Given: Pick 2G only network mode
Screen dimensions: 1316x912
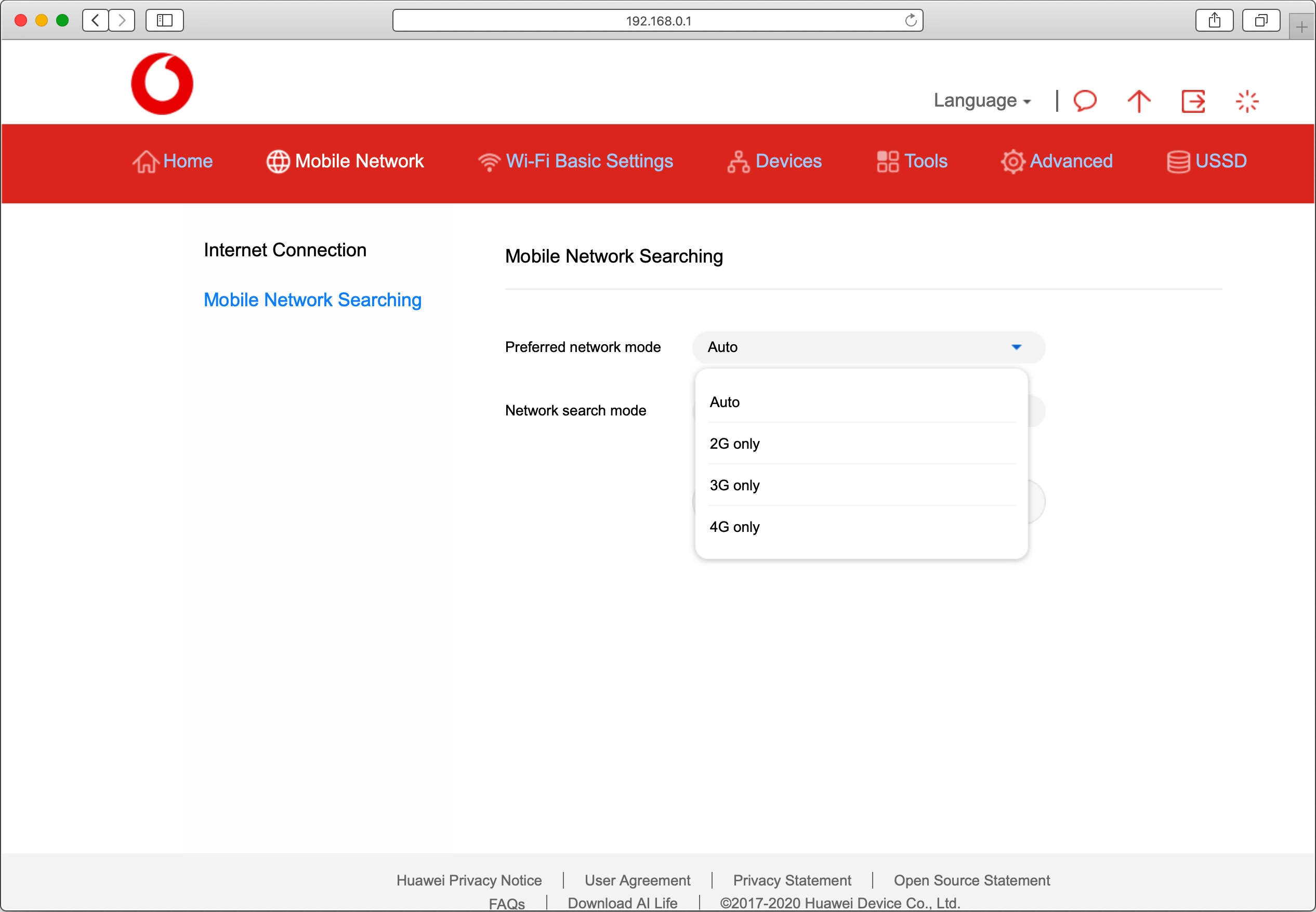Looking at the screenshot, I should (x=734, y=444).
